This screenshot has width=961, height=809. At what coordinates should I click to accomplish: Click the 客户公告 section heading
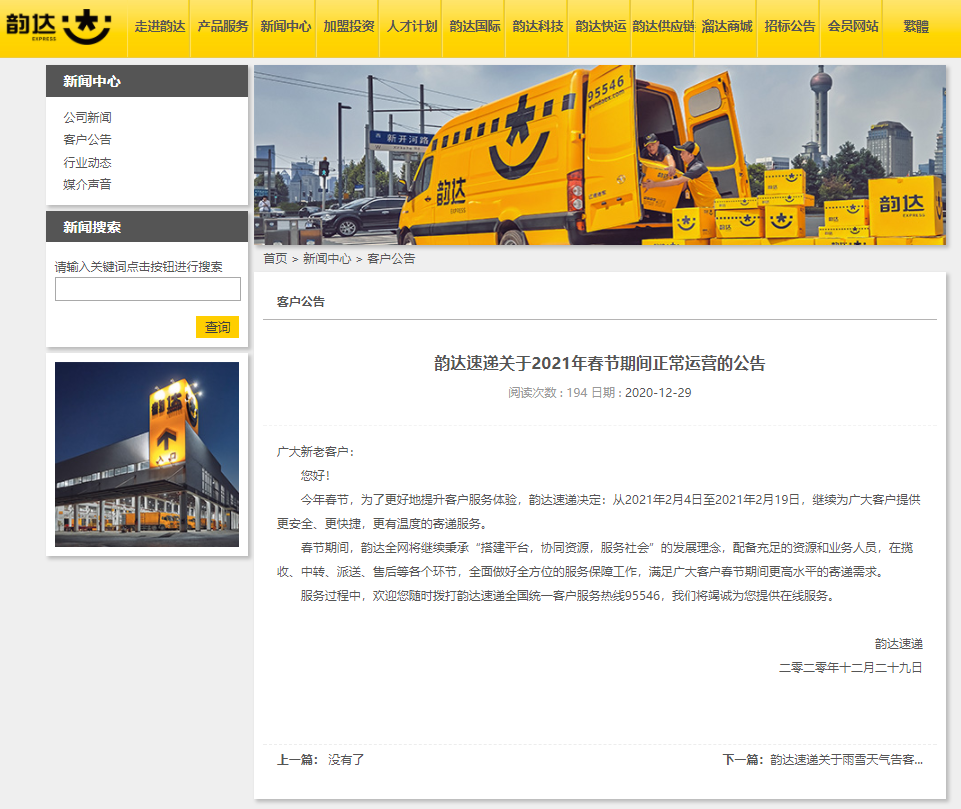coord(301,302)
